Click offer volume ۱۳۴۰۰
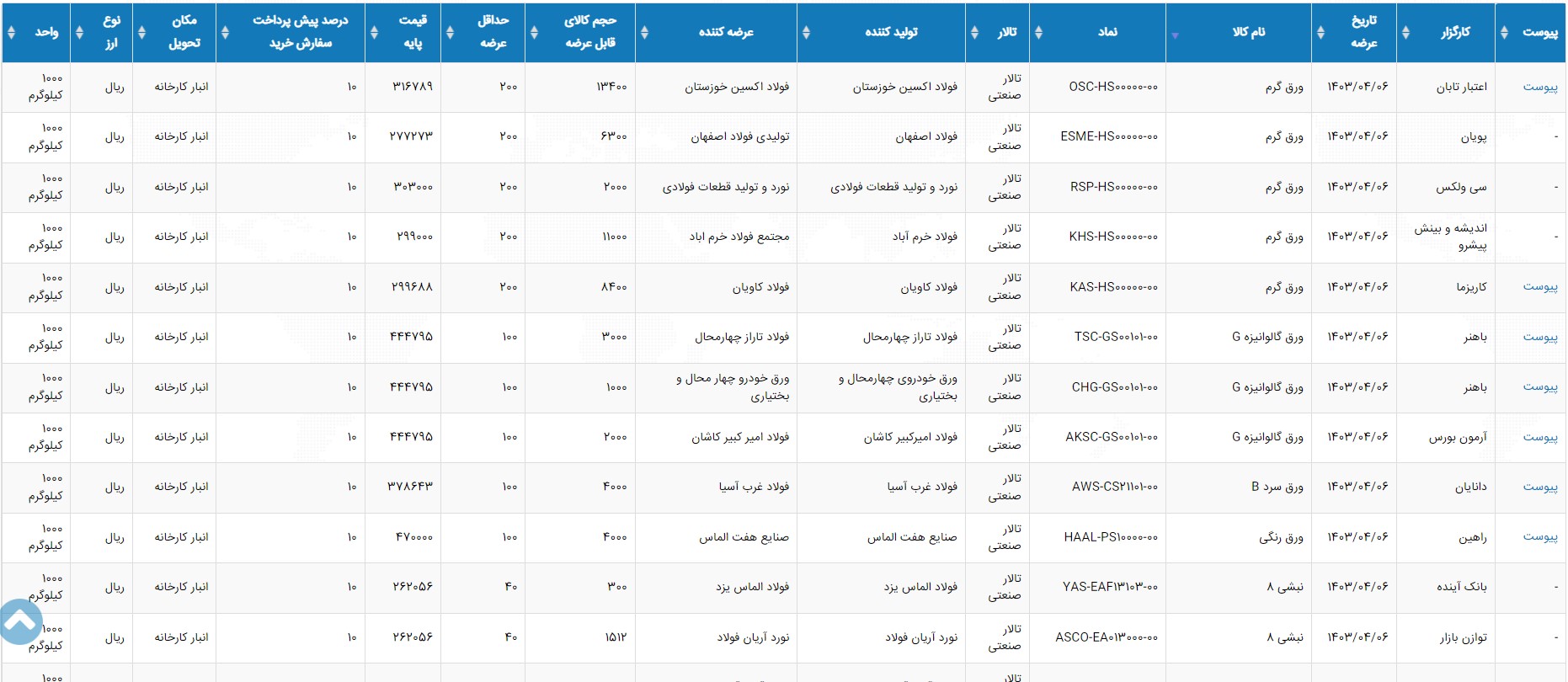Screen dimensions: 1568x682 click(611, 87)
